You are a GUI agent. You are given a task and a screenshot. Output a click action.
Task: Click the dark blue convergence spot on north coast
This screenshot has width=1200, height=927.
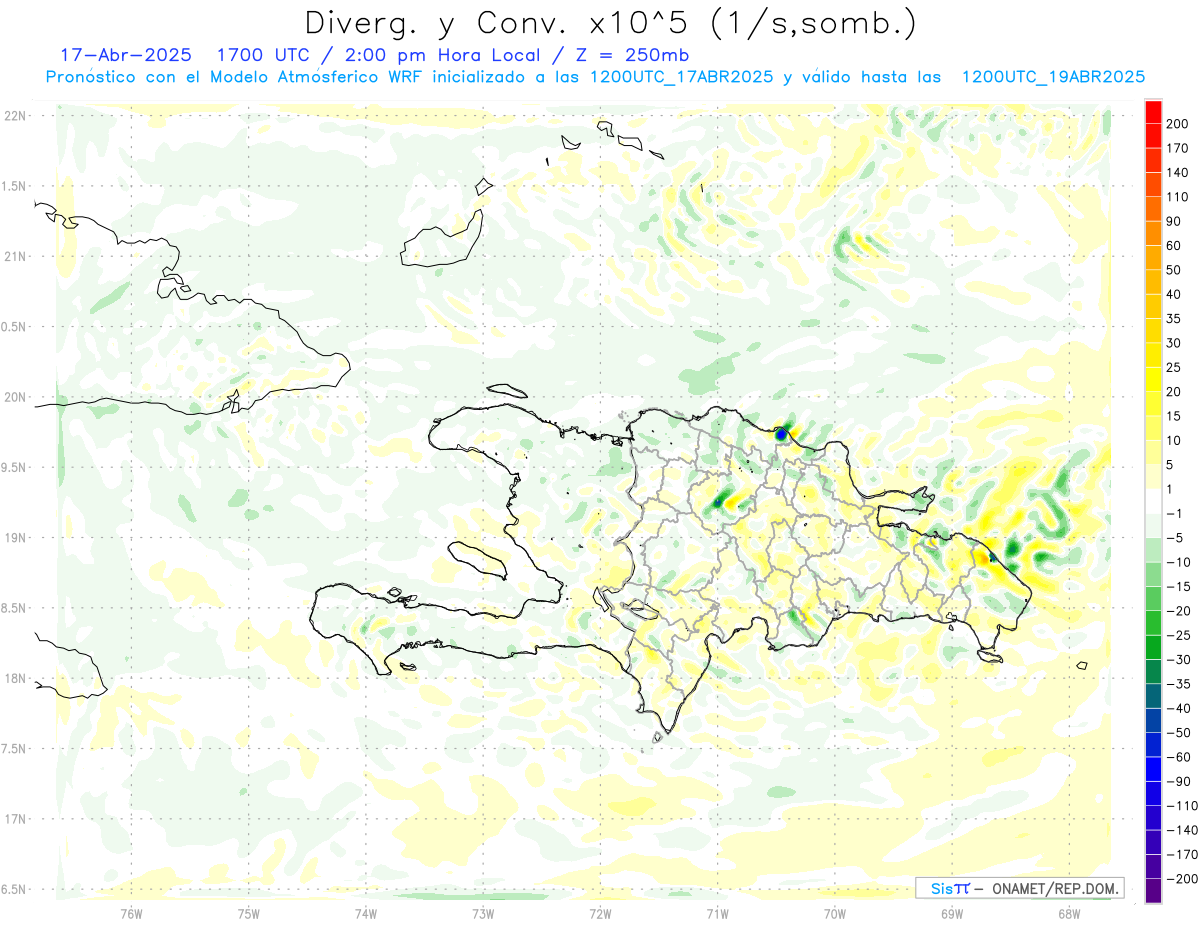781,434
